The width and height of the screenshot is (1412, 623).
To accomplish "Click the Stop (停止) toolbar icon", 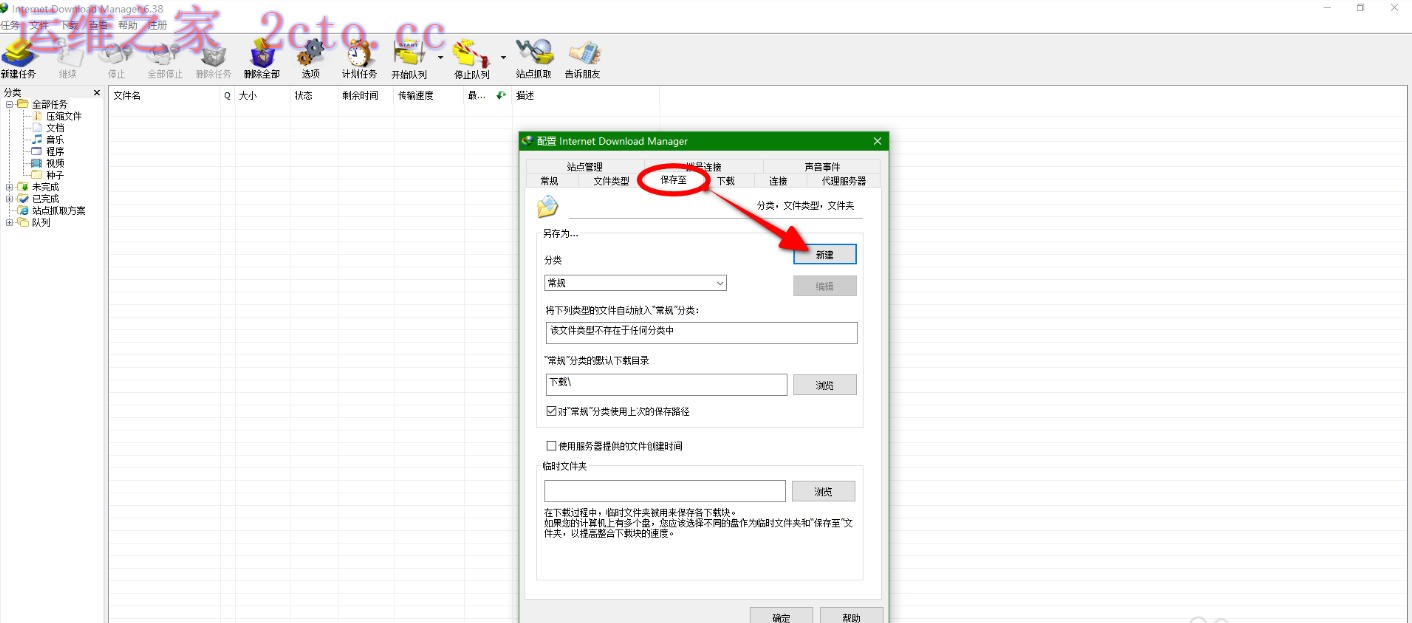I will (x=116, y=58).
